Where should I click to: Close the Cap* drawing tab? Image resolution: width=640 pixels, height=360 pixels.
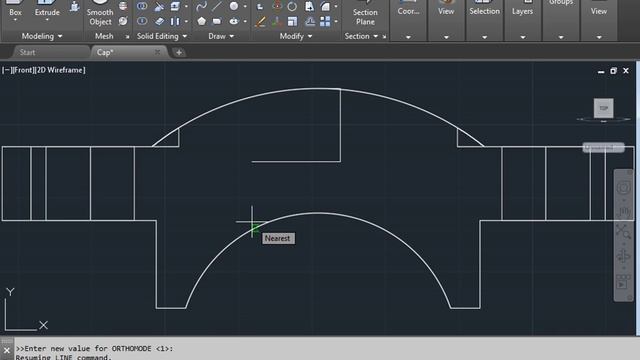tap(157, 52)
